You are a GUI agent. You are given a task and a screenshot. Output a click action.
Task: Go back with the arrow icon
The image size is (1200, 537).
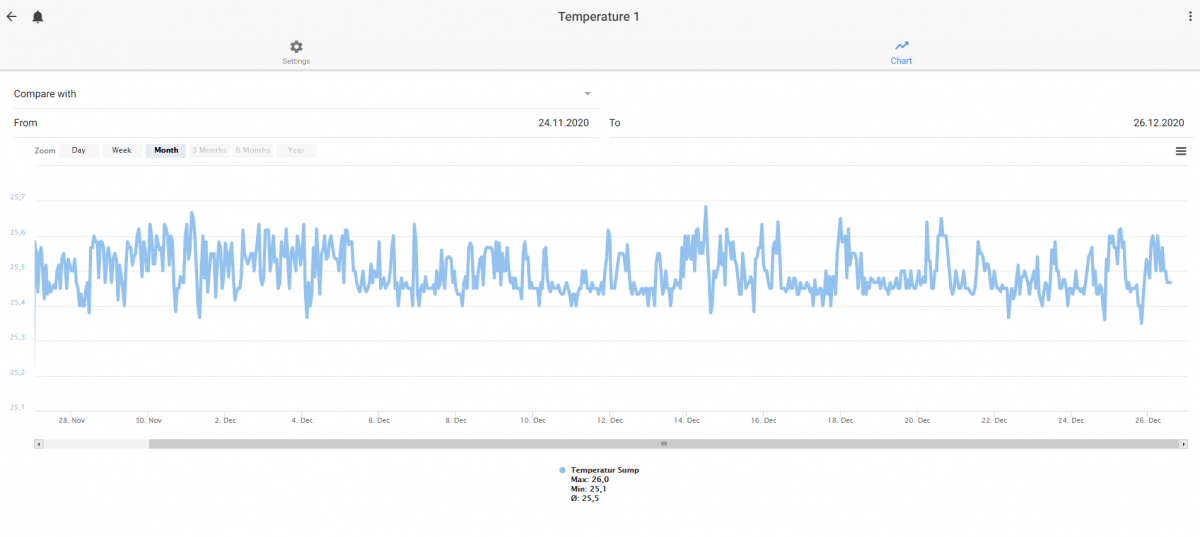coord(12,16)
